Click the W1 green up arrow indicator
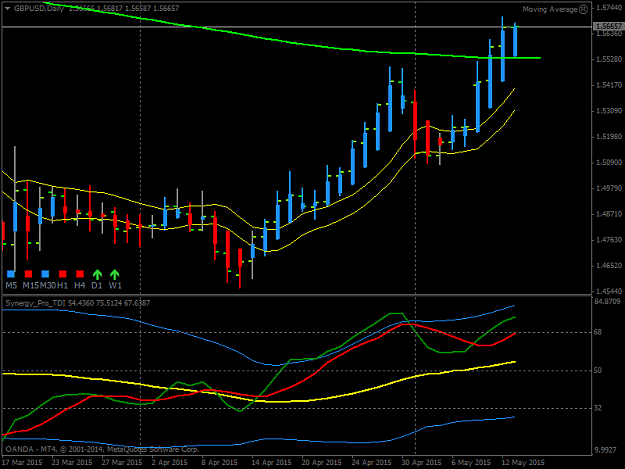The height and width of the screenshot is (469, 625). [115, 274]
